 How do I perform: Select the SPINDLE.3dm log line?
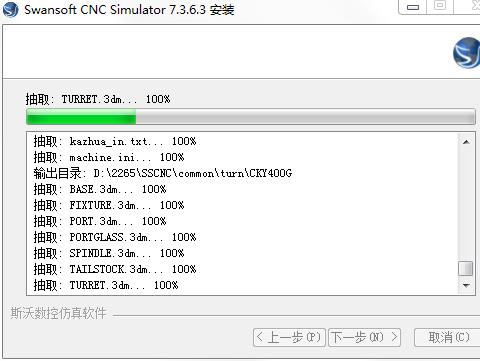(109, 253)
